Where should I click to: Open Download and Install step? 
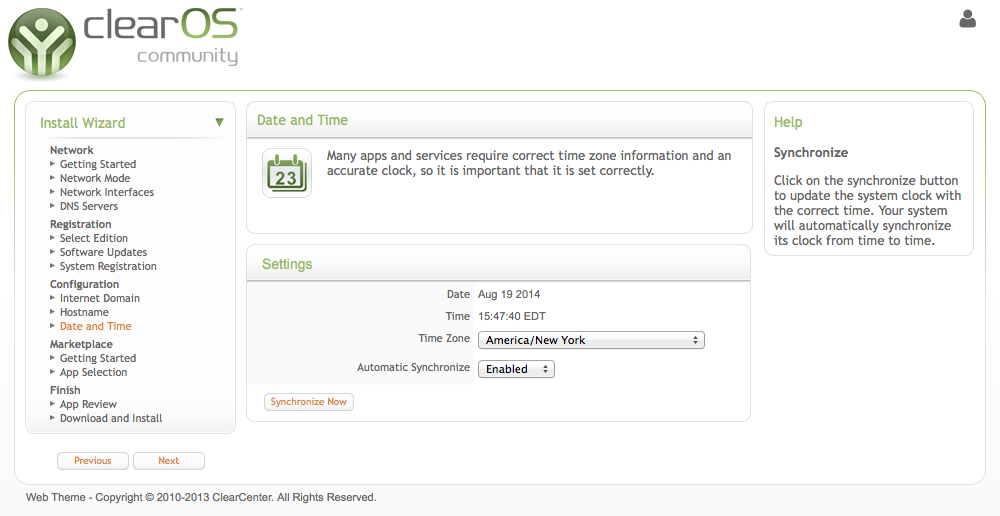pyautogui.click(x=111, y=418)
